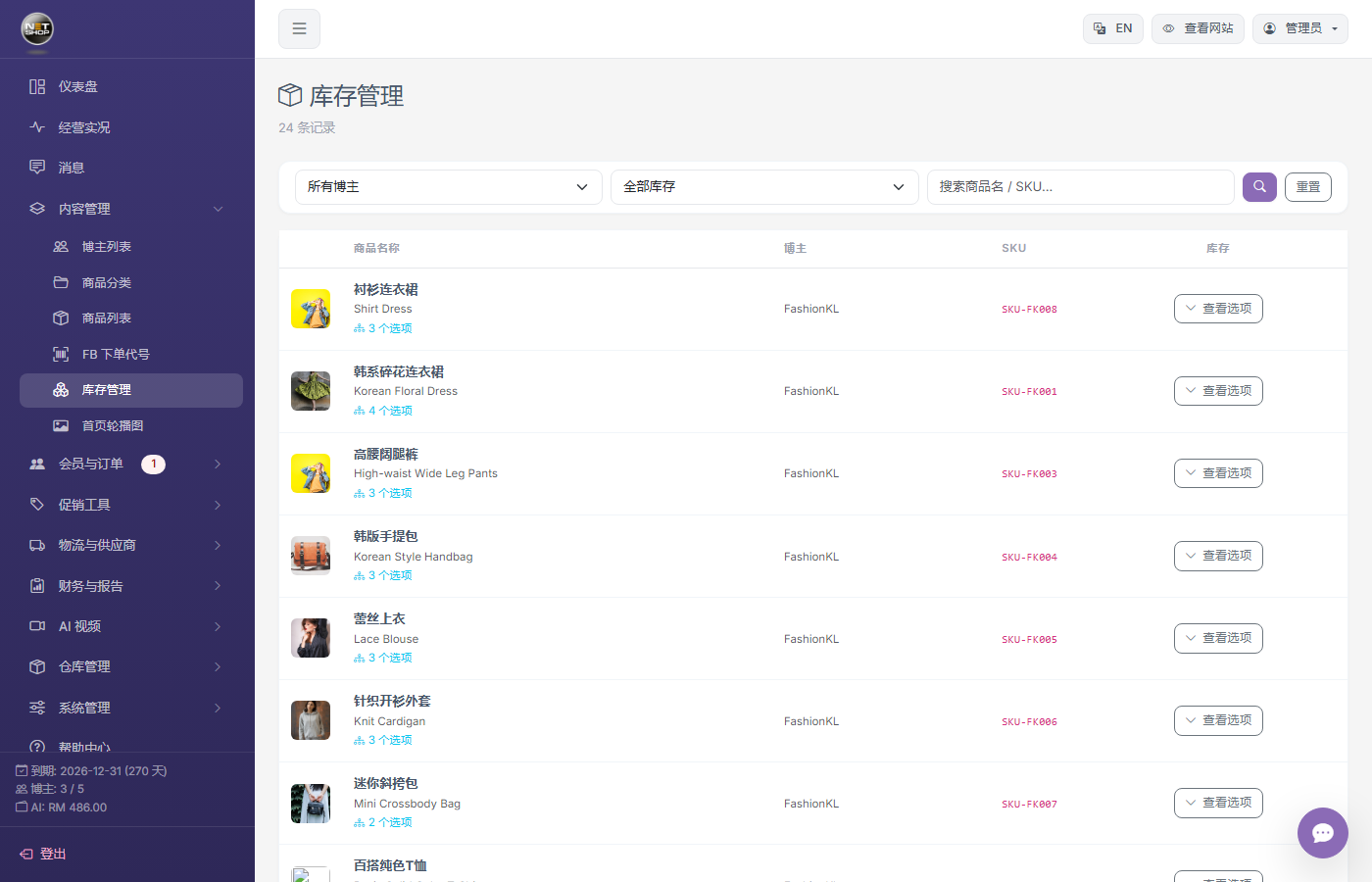1372x882 pixels.
Task: Open the 所有博主 filter dropdown
Action: point(449,187)
